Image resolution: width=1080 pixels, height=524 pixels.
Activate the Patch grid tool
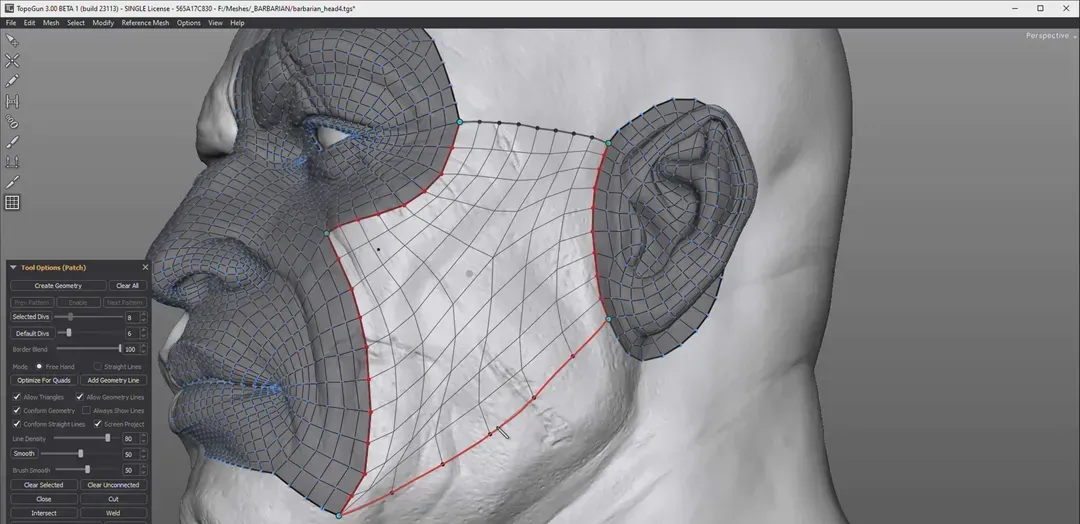tap(12, 203)
